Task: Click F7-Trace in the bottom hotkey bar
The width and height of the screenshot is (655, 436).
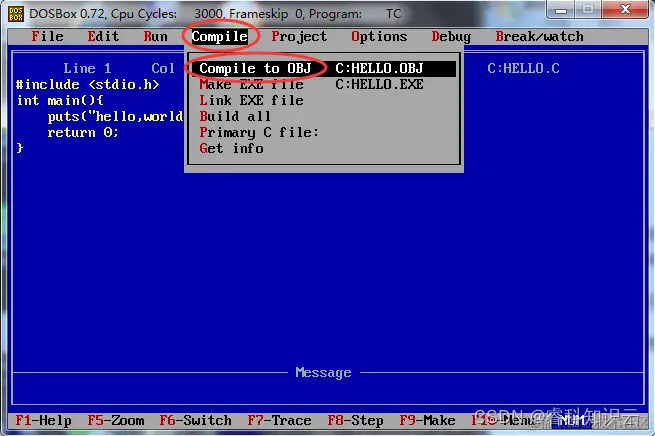Action: [279, 421]
